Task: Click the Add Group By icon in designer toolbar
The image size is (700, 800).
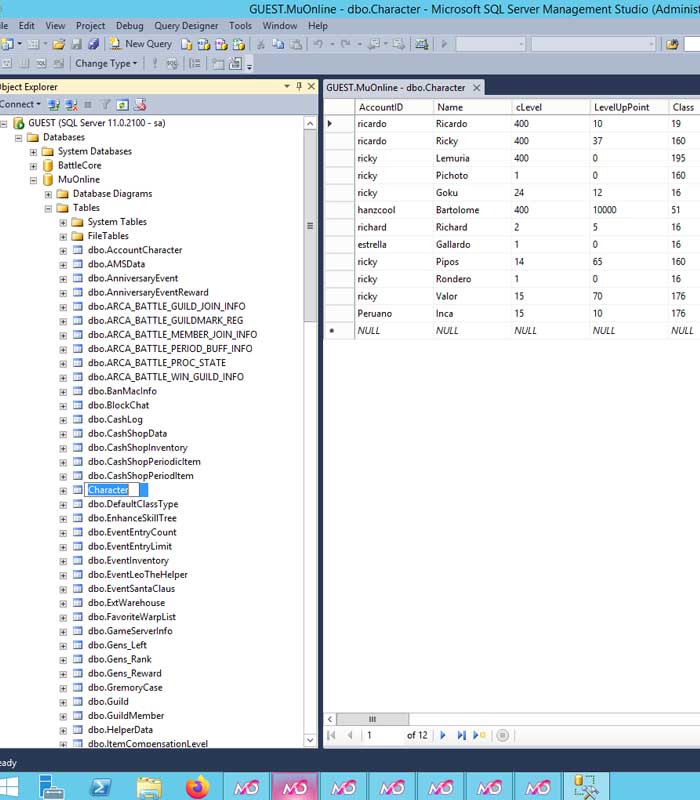Action: 195,64
